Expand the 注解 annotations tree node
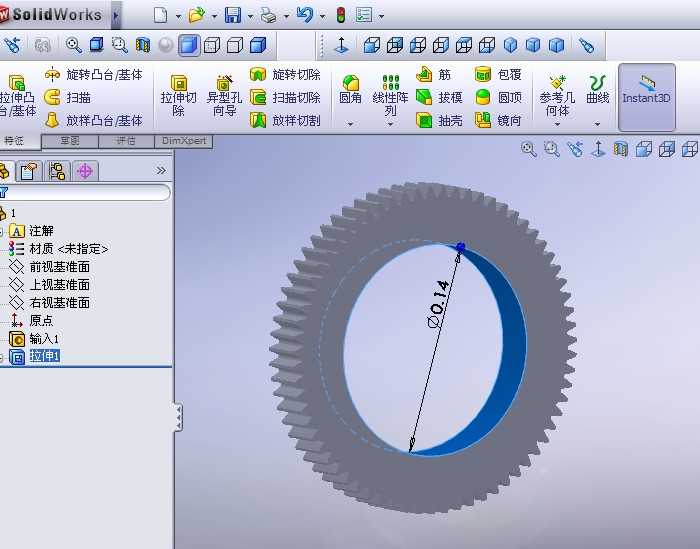 pyautogui.click(x=3, y=231)
